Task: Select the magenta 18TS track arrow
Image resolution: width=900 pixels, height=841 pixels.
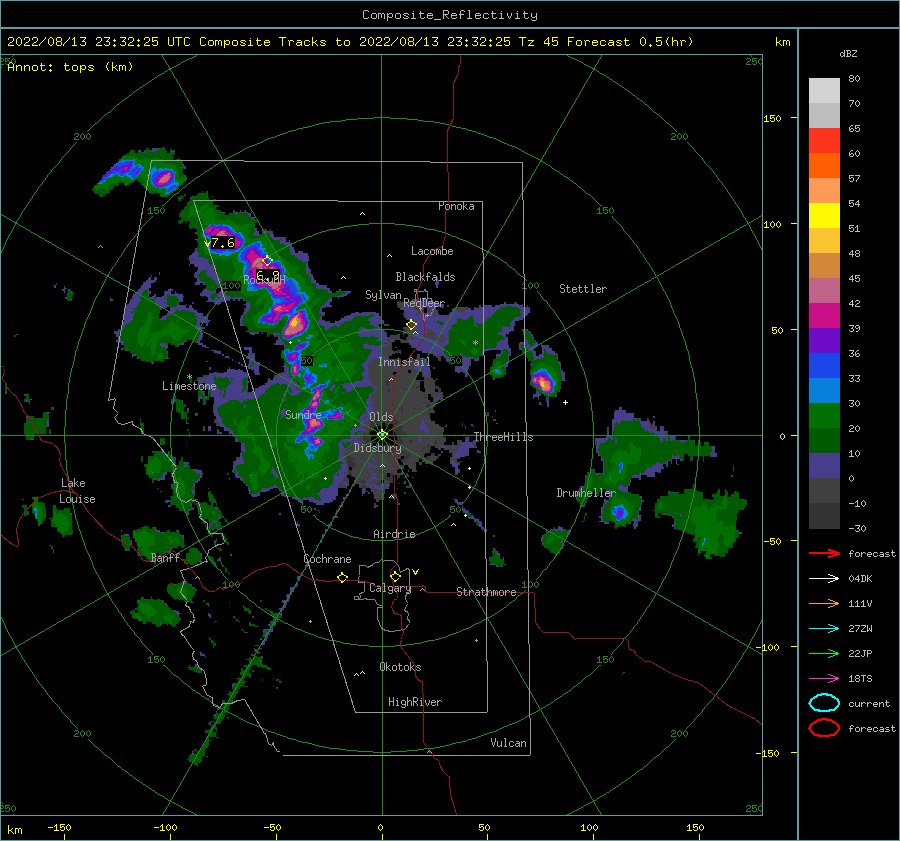Action: pyautogui.click(x=824, y=679)
